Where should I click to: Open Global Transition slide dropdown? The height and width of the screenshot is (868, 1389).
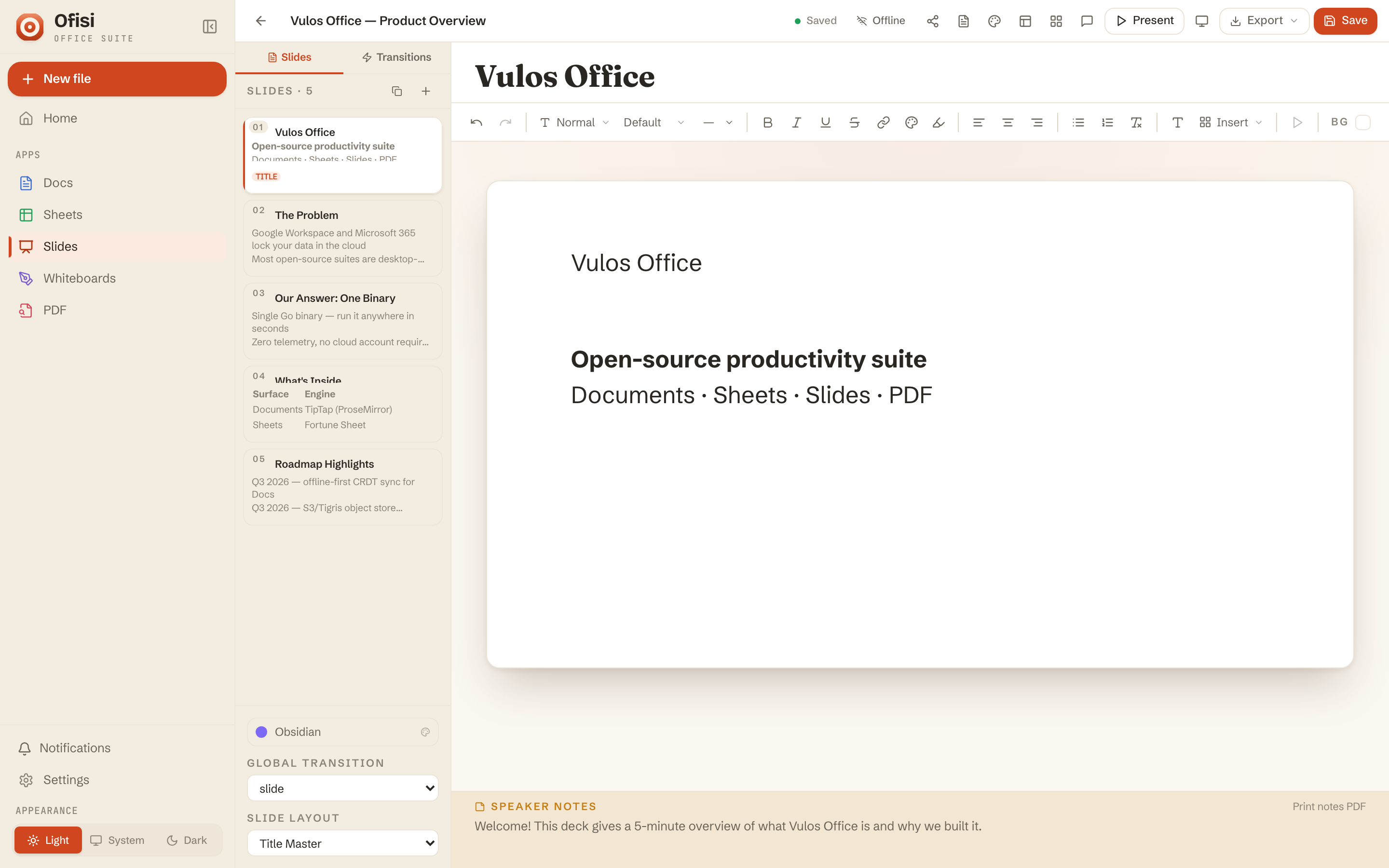(x=342, y=788)
